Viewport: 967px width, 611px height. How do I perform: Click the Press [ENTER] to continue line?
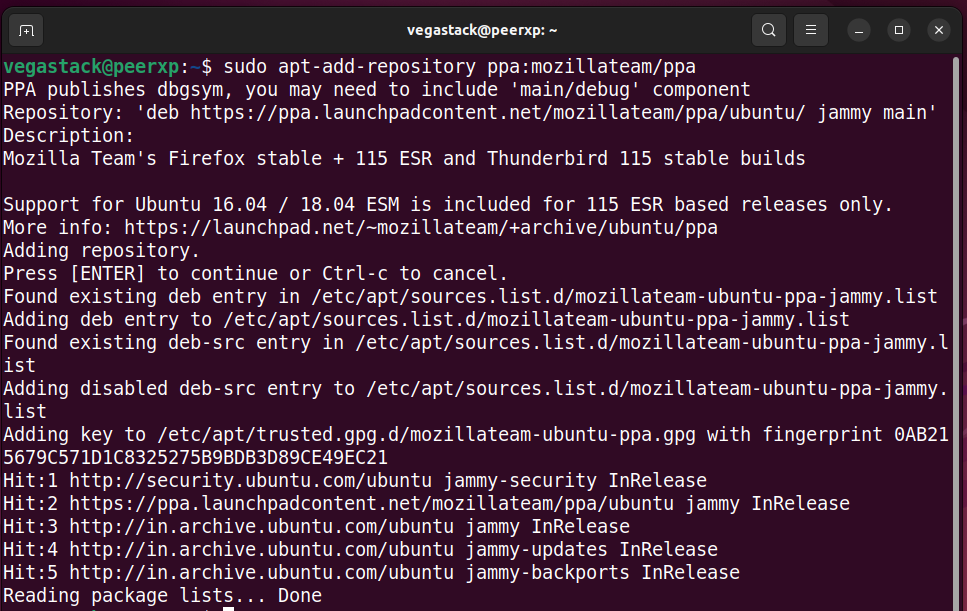(x=255, y=274)
